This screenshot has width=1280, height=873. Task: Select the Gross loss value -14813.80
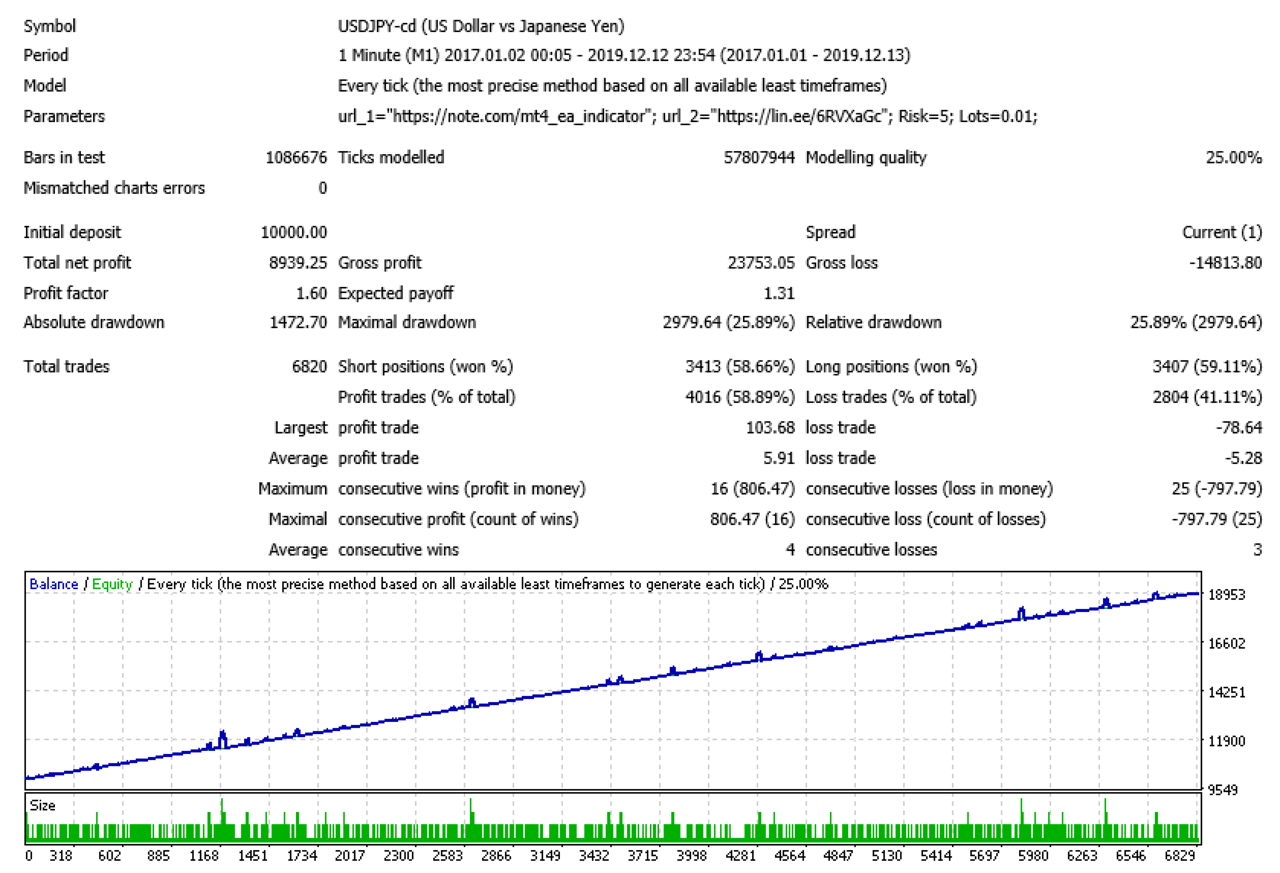pyautogui.click(x=1226, y=263)
